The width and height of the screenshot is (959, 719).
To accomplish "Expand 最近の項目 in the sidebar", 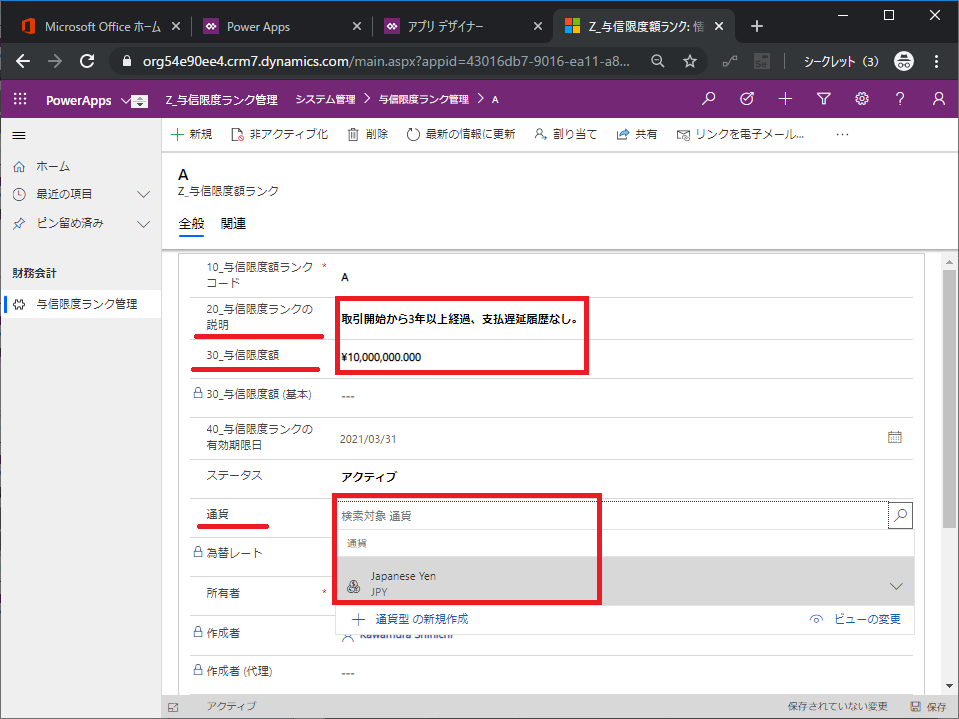I will (x=142, y=194).
